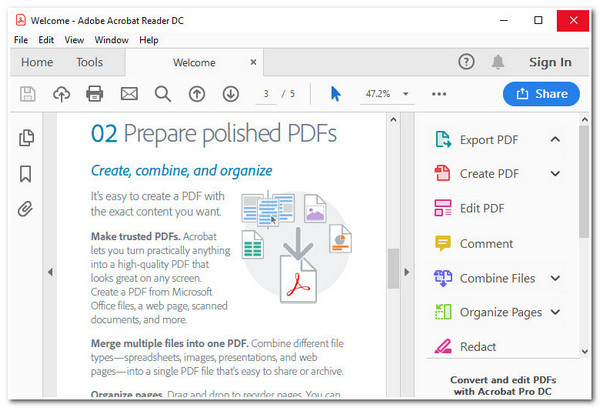The width and height of the screenshot is (600, 408).
Task: Open Attachments paperclip panel icon
Action: [25, 209]
